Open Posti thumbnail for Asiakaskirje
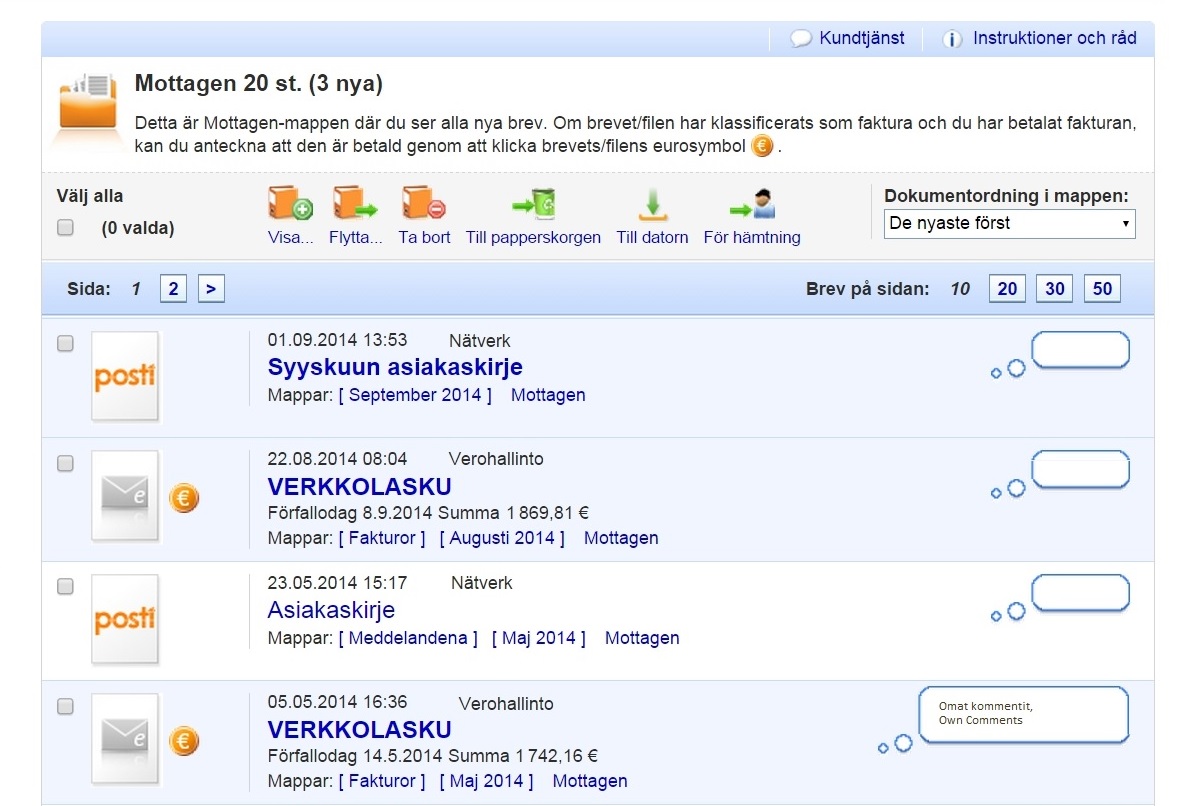This screenshot has height=806, width=1199. pos(125,619)
